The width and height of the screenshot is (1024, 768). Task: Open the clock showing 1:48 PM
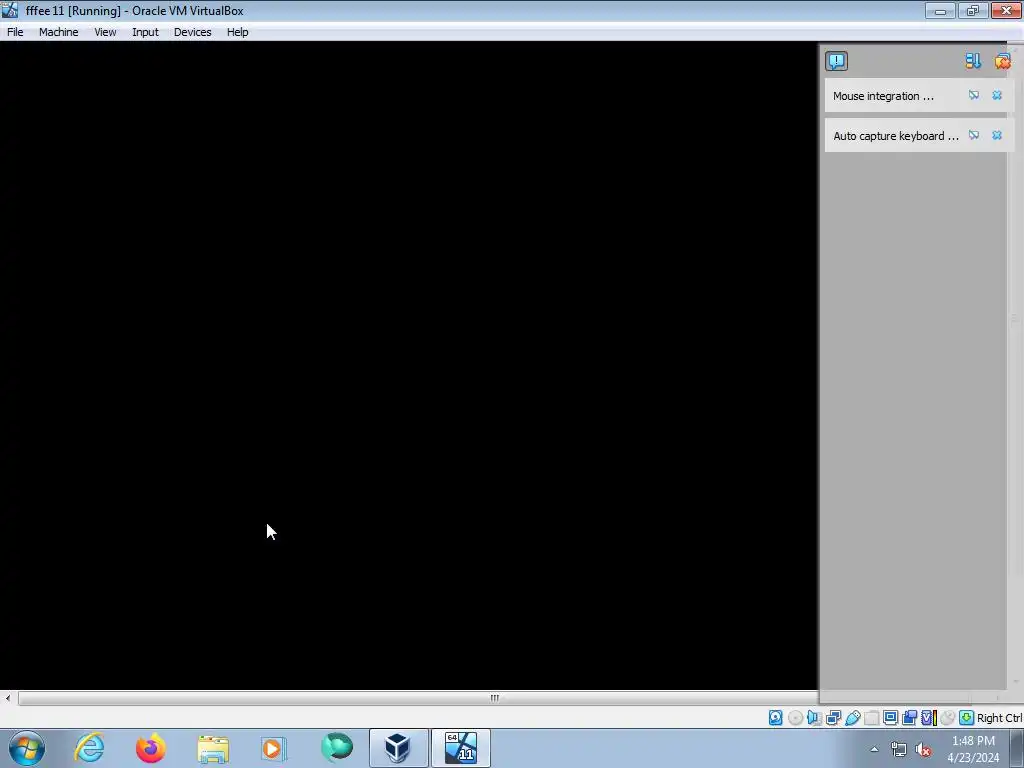(973, 749)
